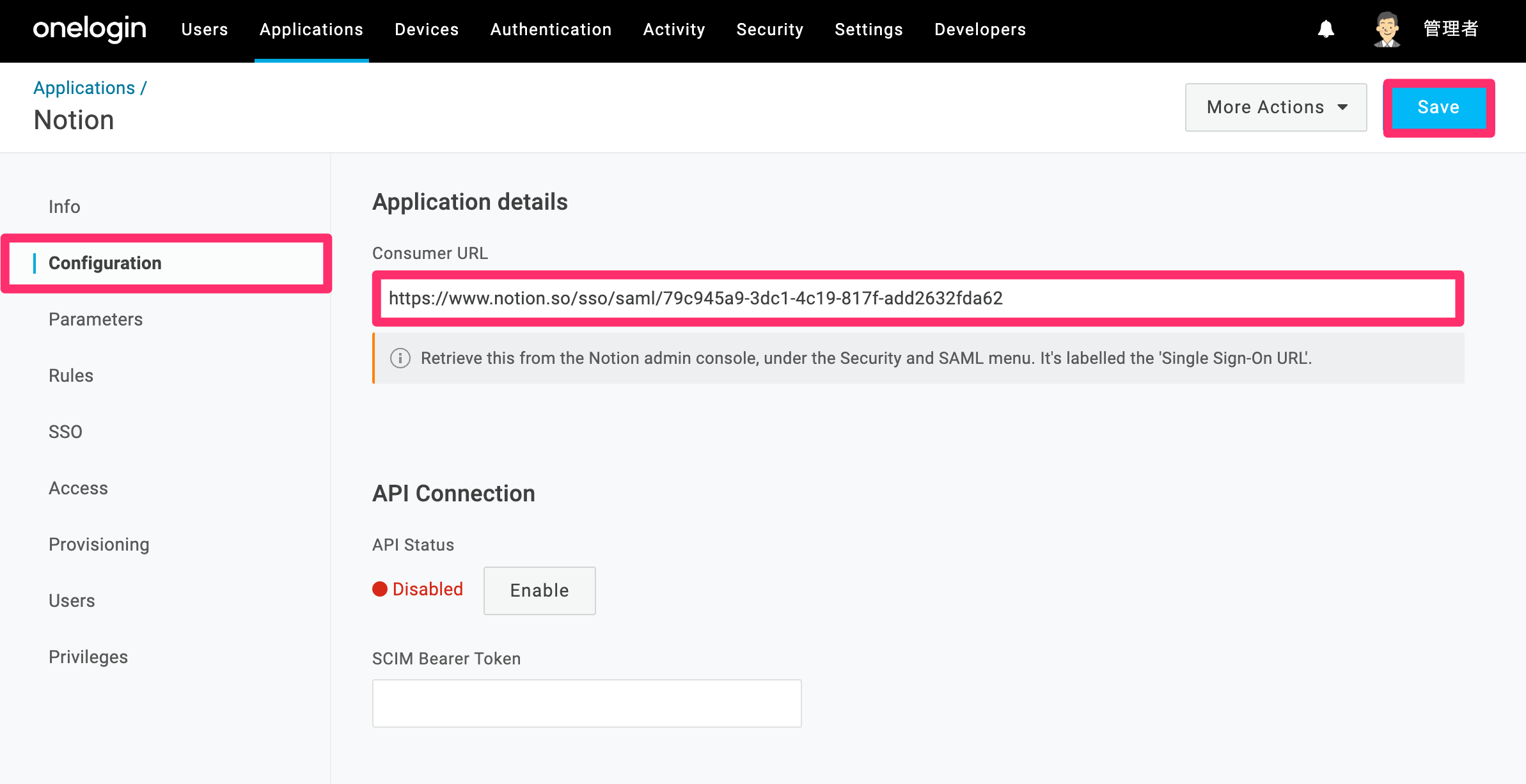Click the SCIM Bearer Token label
1526x784 pixels.
(446, 659)
